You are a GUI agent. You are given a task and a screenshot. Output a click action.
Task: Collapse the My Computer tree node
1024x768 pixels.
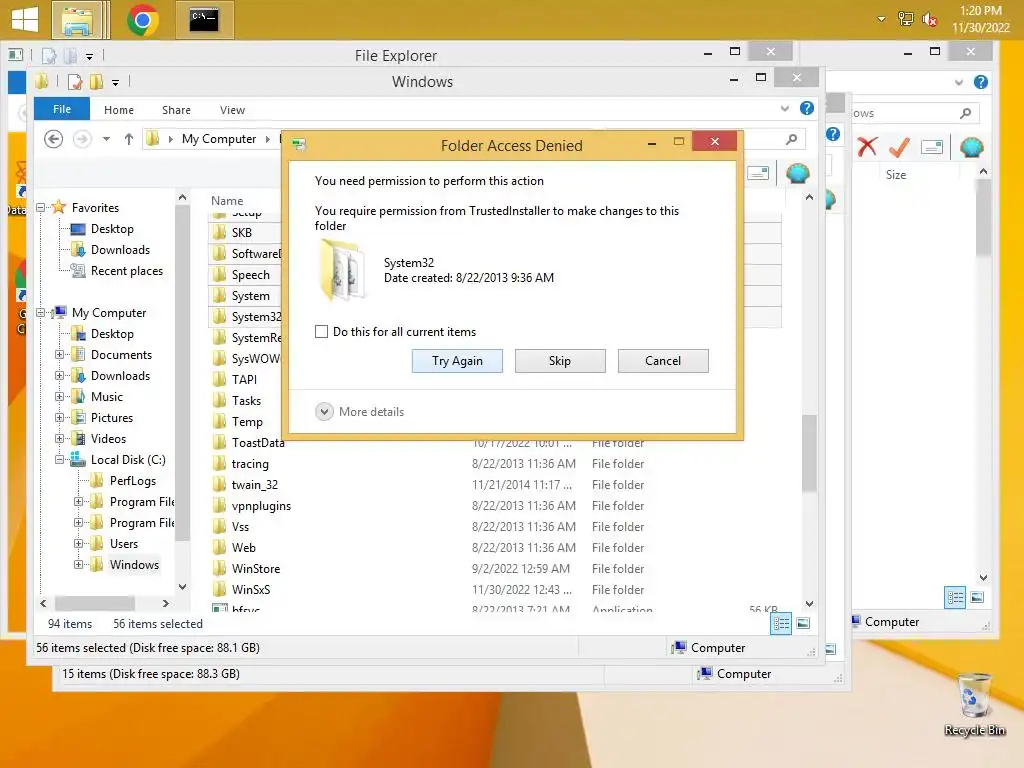pyautogui.click(x=41, y=313)
